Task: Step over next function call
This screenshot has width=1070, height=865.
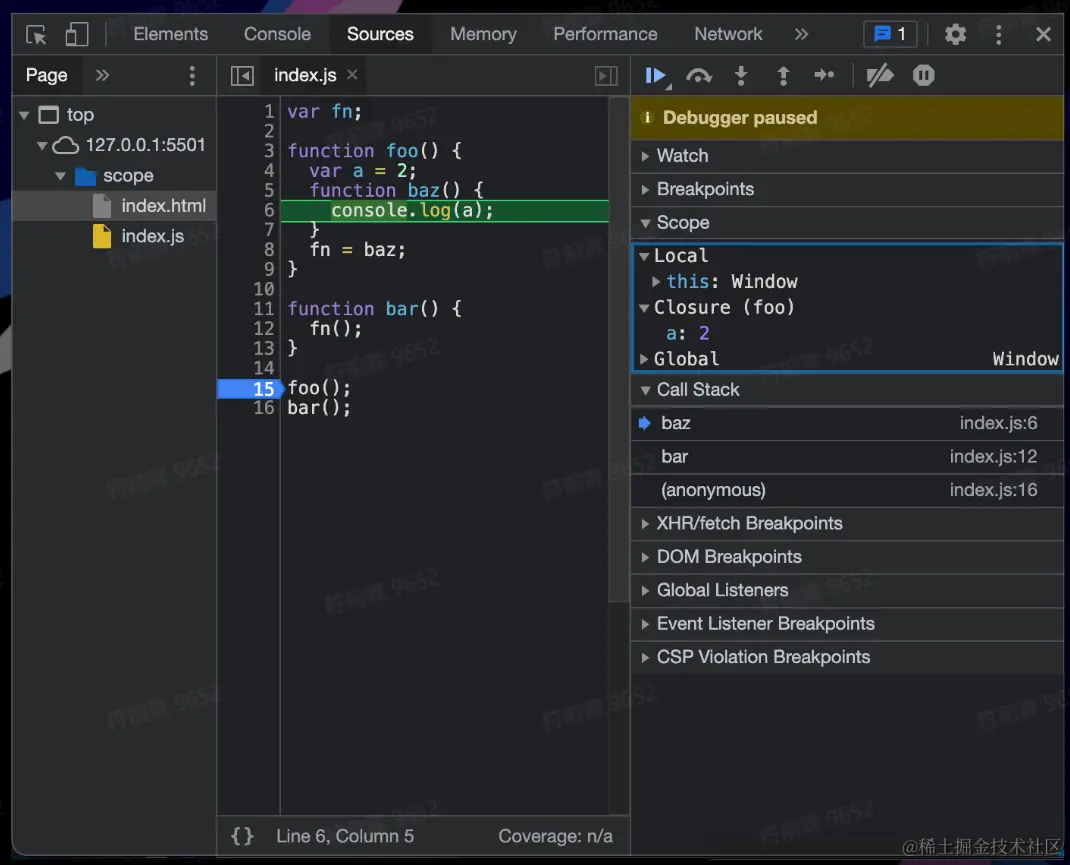Action: (x=698, y=76)
